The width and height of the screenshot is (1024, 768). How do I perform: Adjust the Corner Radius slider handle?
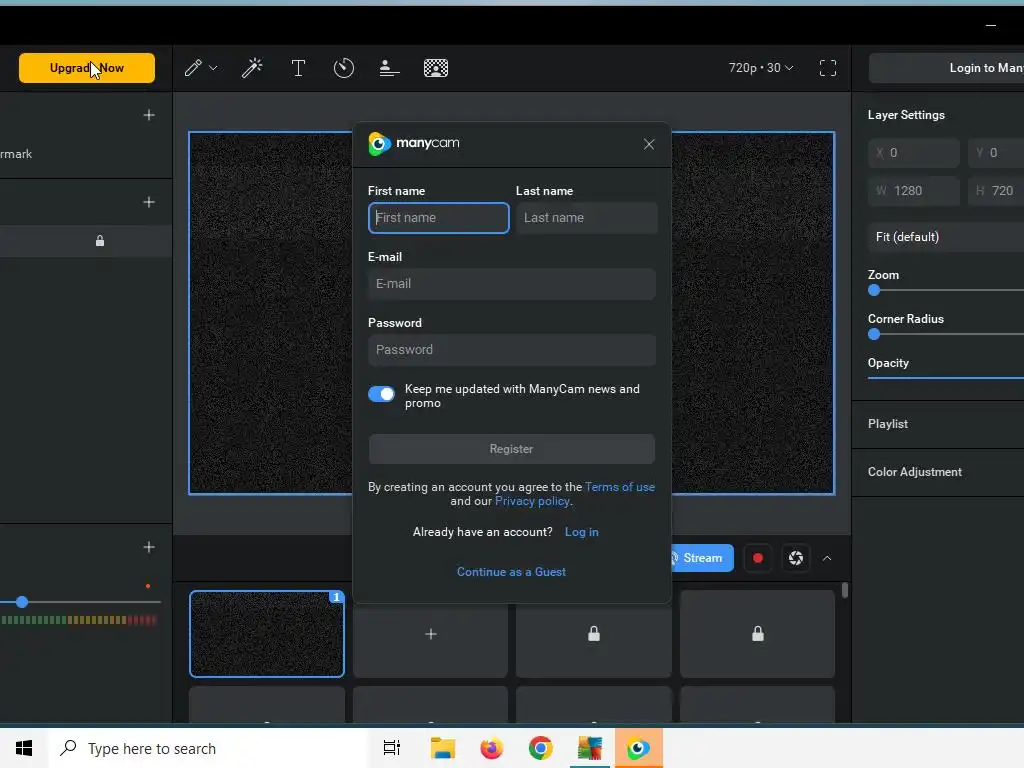[x=874, y=334]
